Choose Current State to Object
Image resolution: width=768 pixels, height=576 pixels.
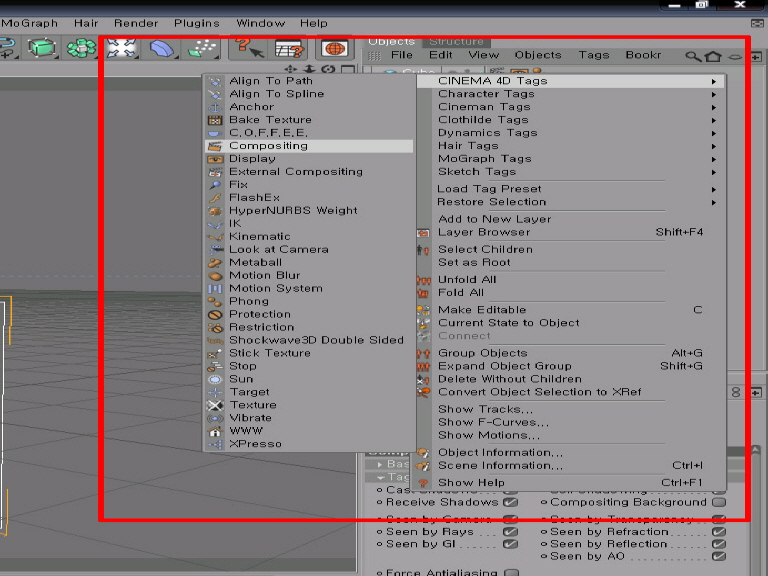[571, 323]
